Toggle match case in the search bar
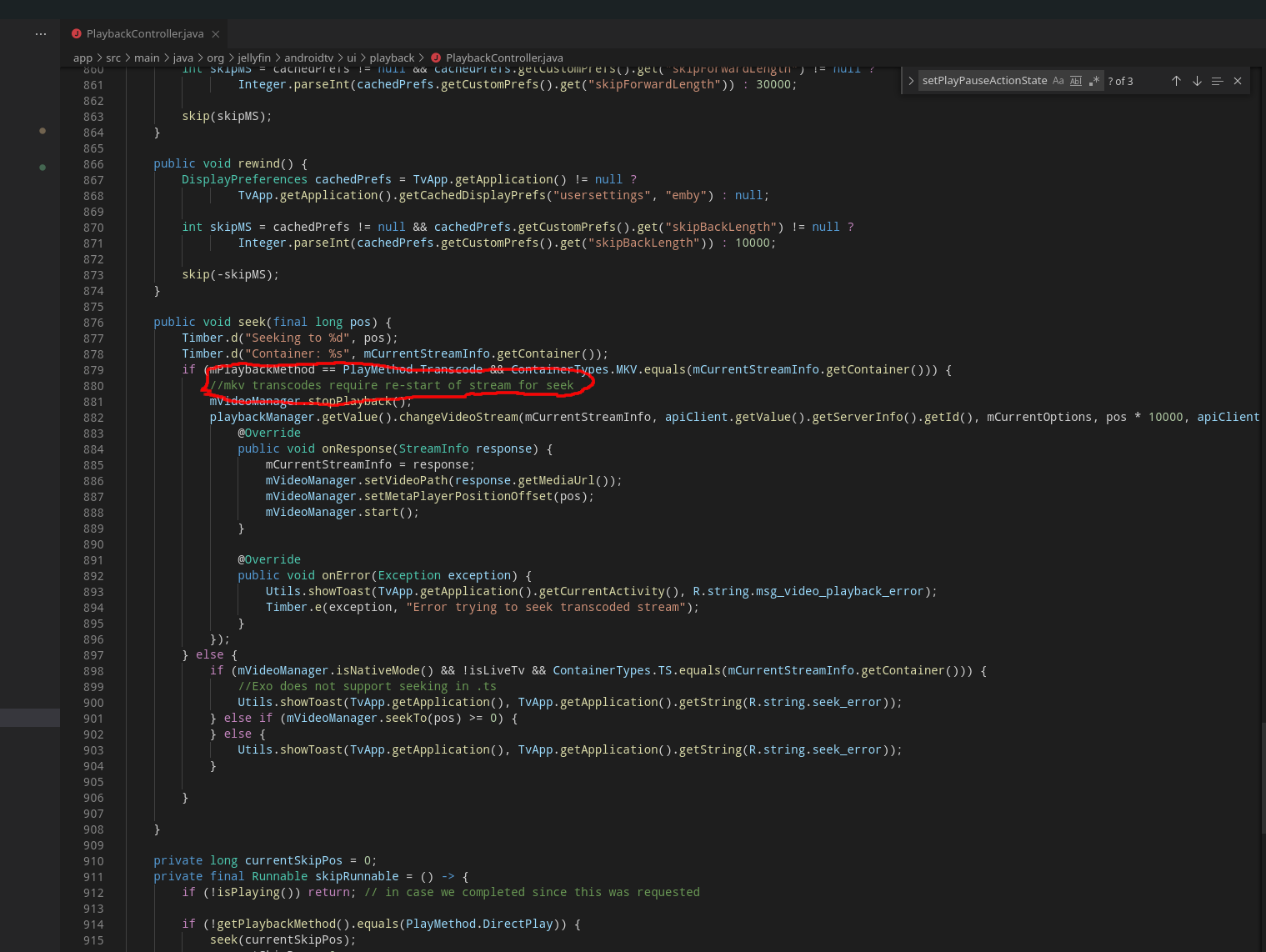Image resolution: width=1266 pixels, height=952 pixels. tap(1058, 80)
